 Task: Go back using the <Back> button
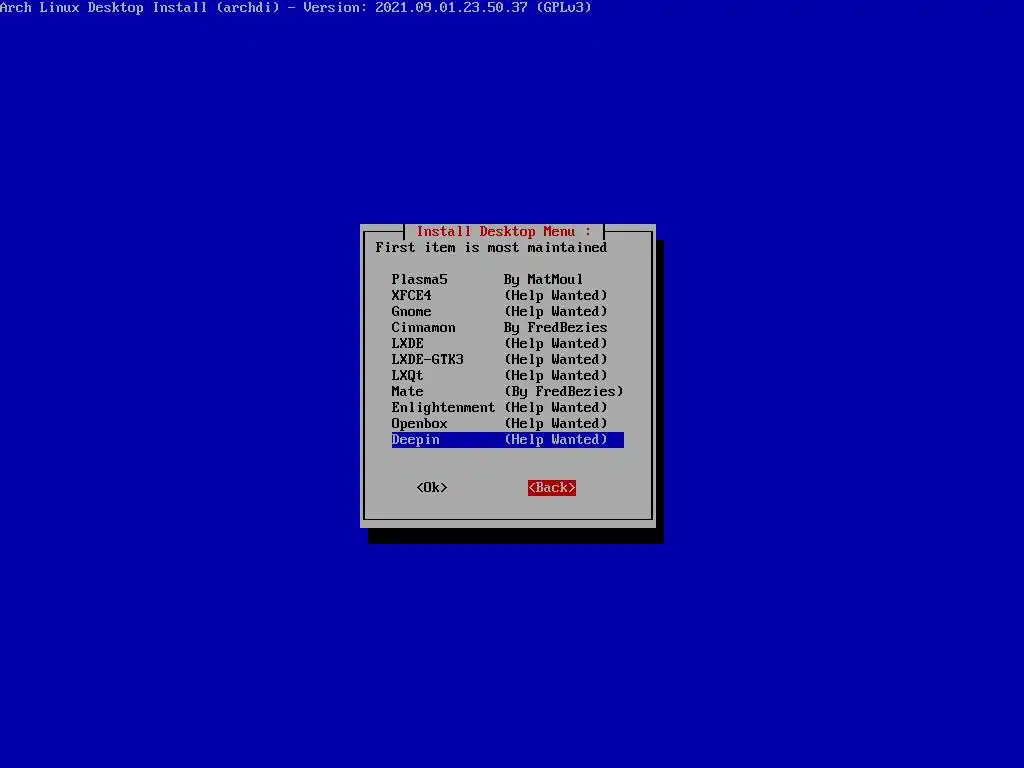(x=552, y=488)
